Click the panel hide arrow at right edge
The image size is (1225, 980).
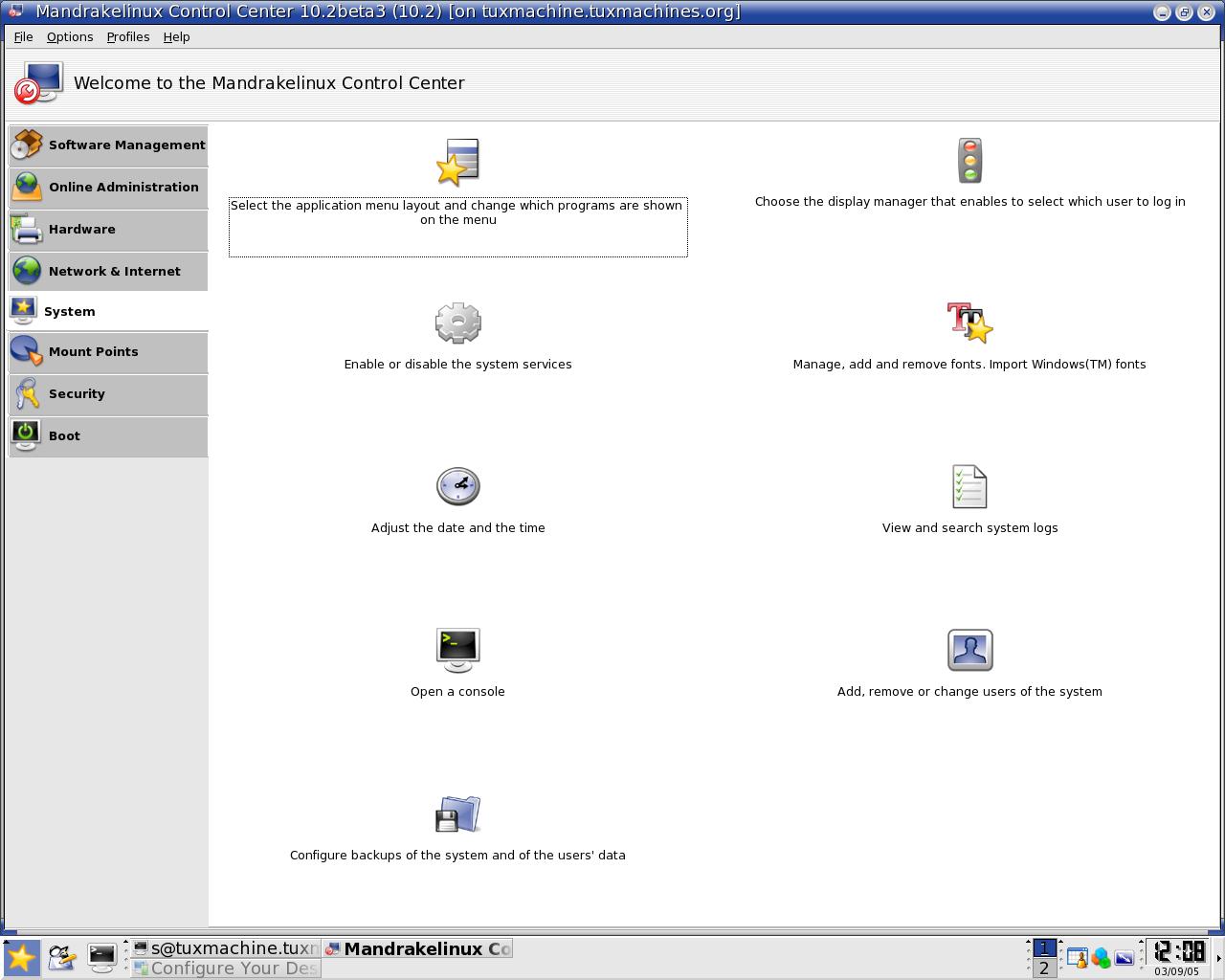coord(1218,958)
